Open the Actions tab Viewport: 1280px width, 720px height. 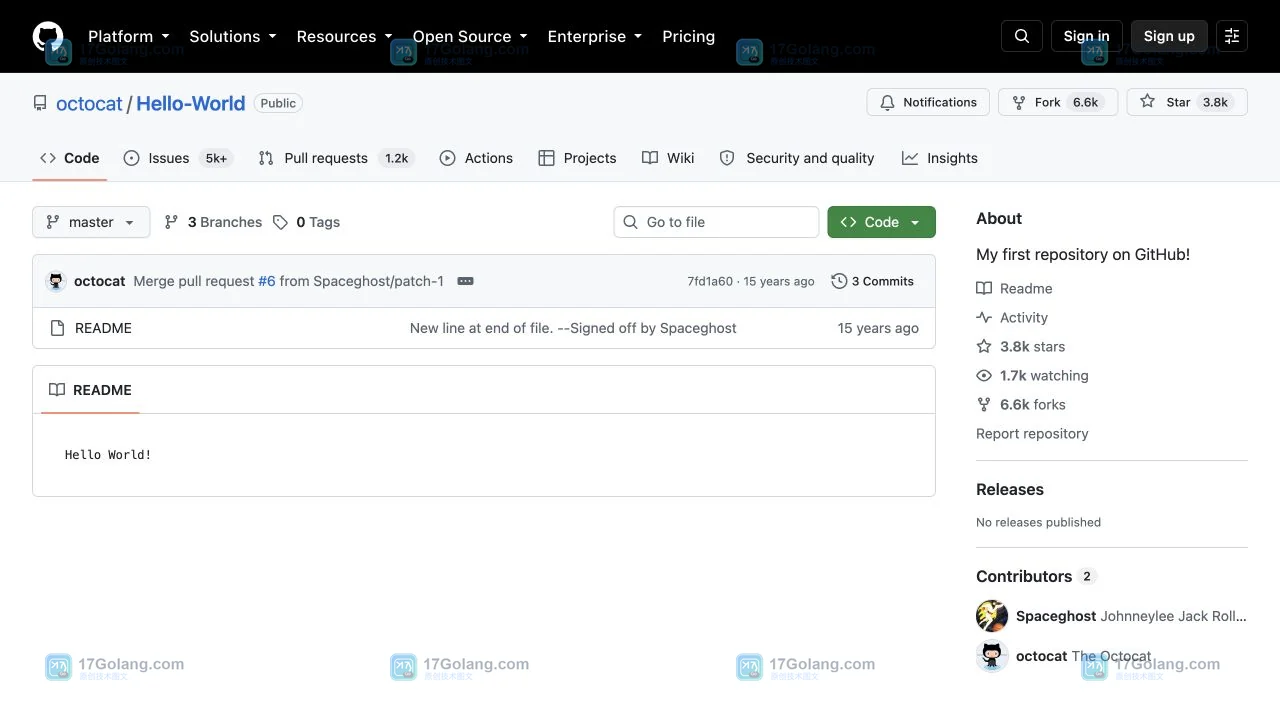[476, 158]
